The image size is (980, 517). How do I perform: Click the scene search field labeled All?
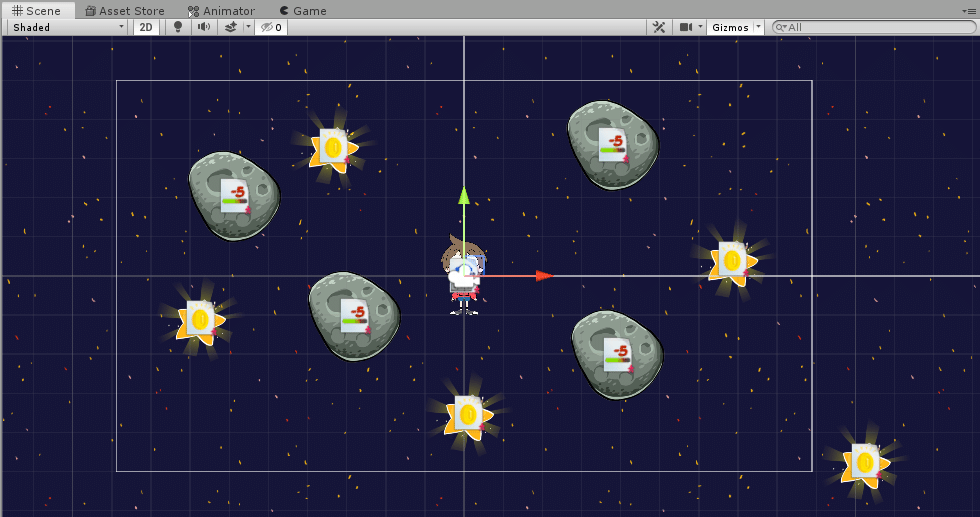tap(874, 27)
